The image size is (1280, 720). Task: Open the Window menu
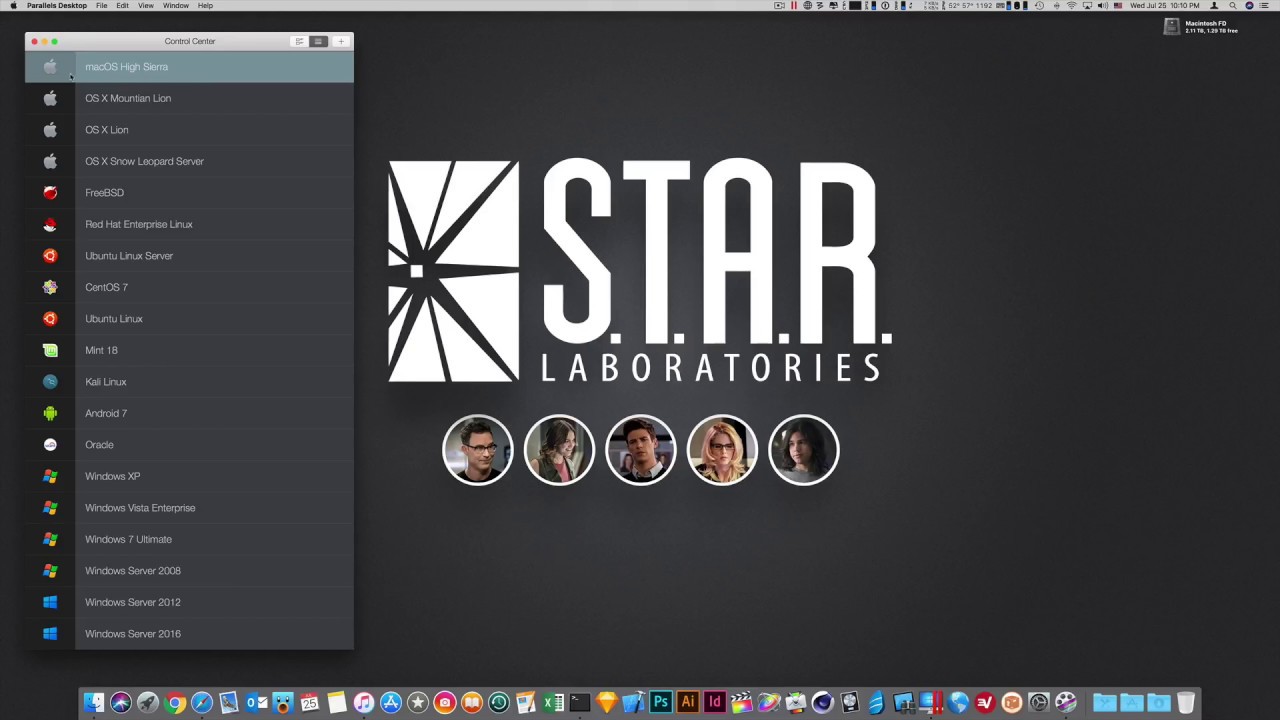(x=176, y=6)
